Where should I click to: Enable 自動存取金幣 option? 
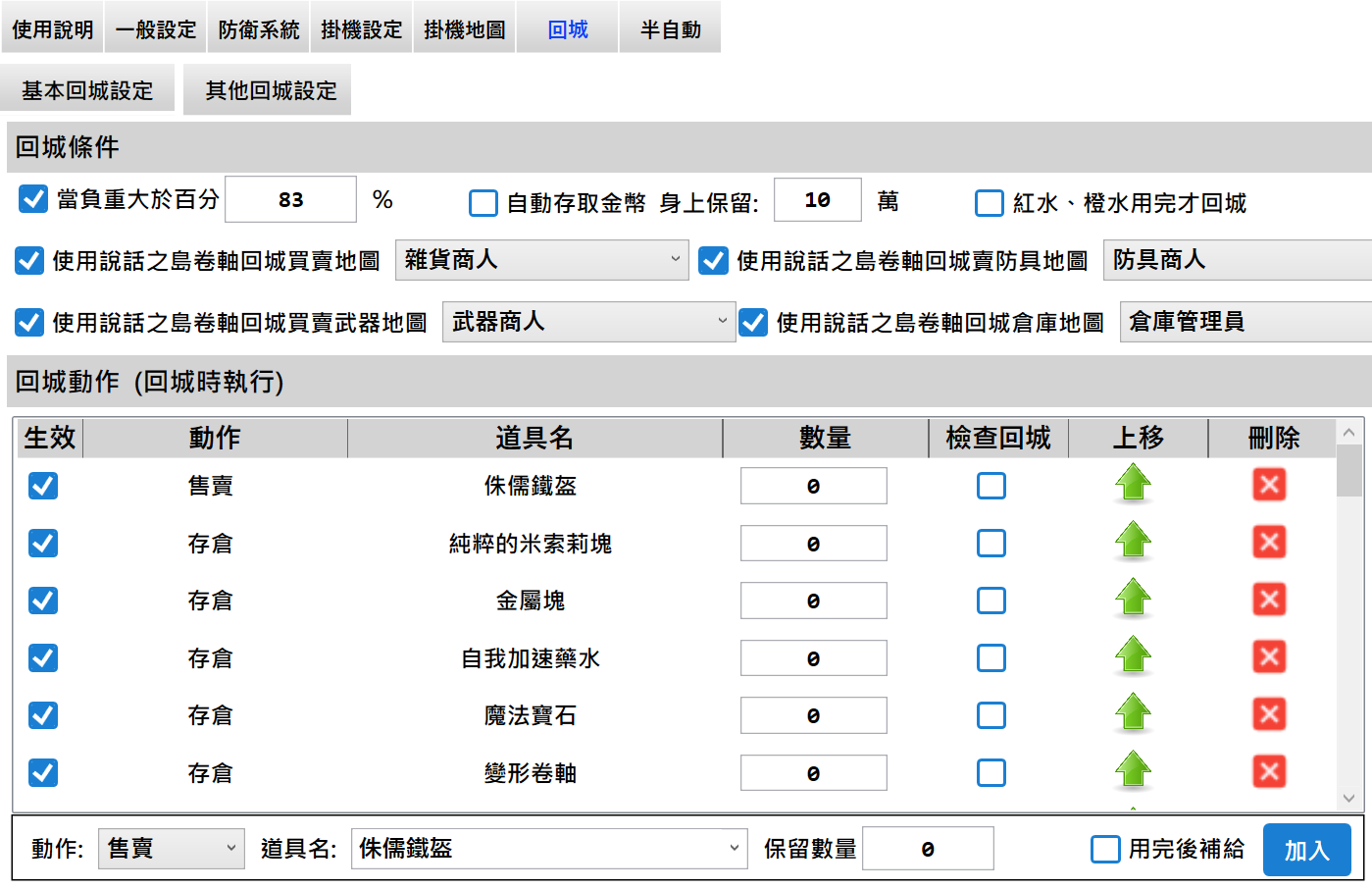click(483, 203)
